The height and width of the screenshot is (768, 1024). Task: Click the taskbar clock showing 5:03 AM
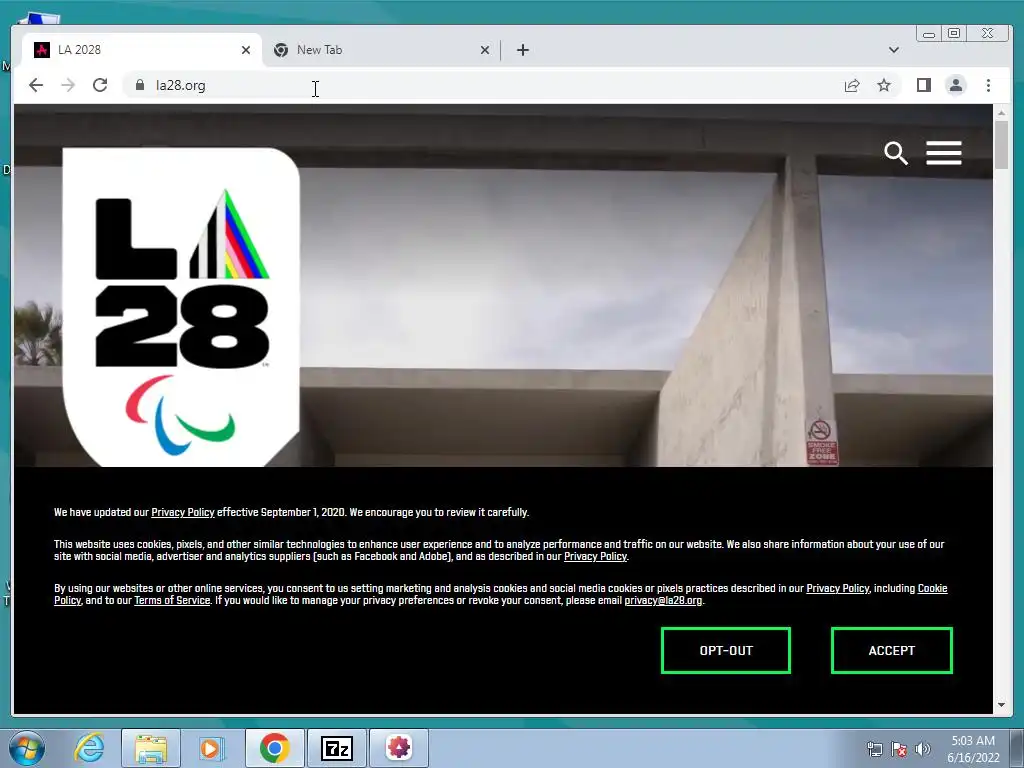point(973,749)
